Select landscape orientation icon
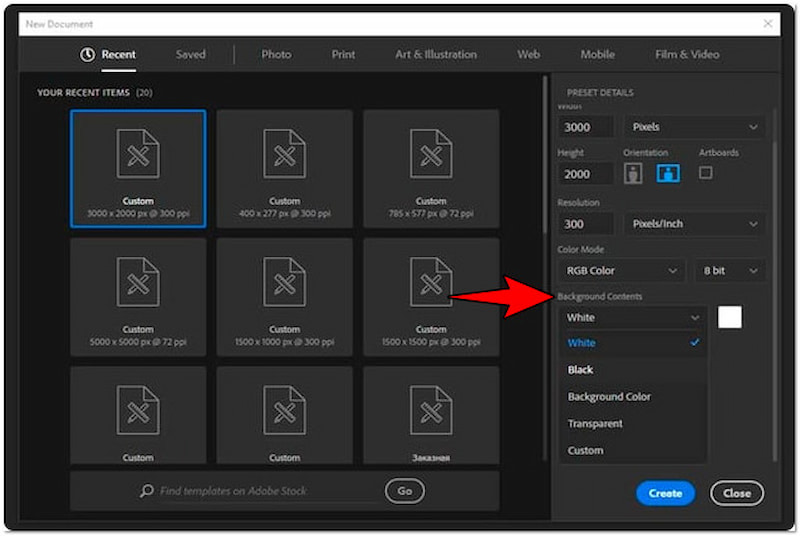800x536 pixels. pos(667,173)
